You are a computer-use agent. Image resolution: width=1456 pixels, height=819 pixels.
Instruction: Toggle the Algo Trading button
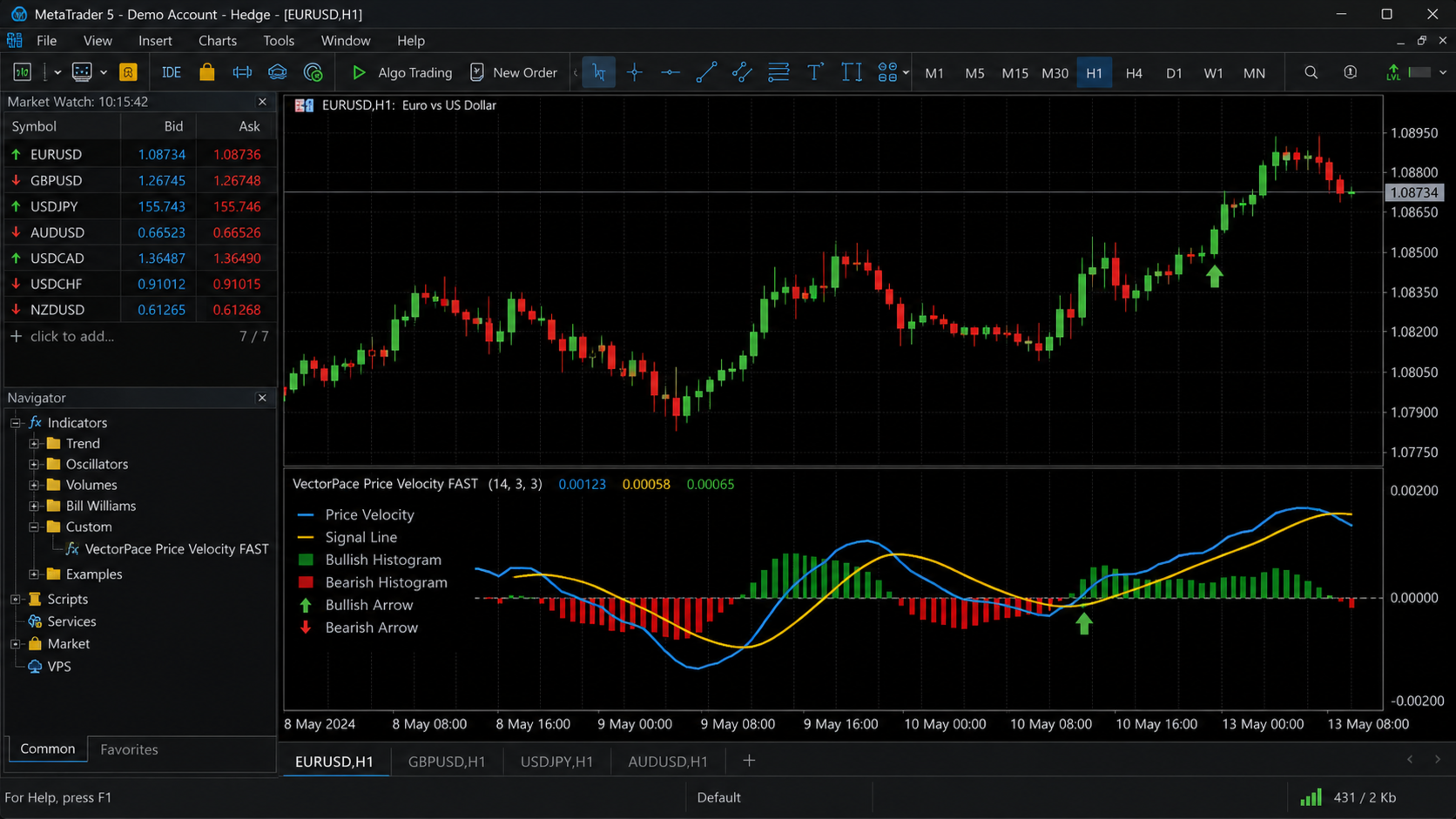401,73
